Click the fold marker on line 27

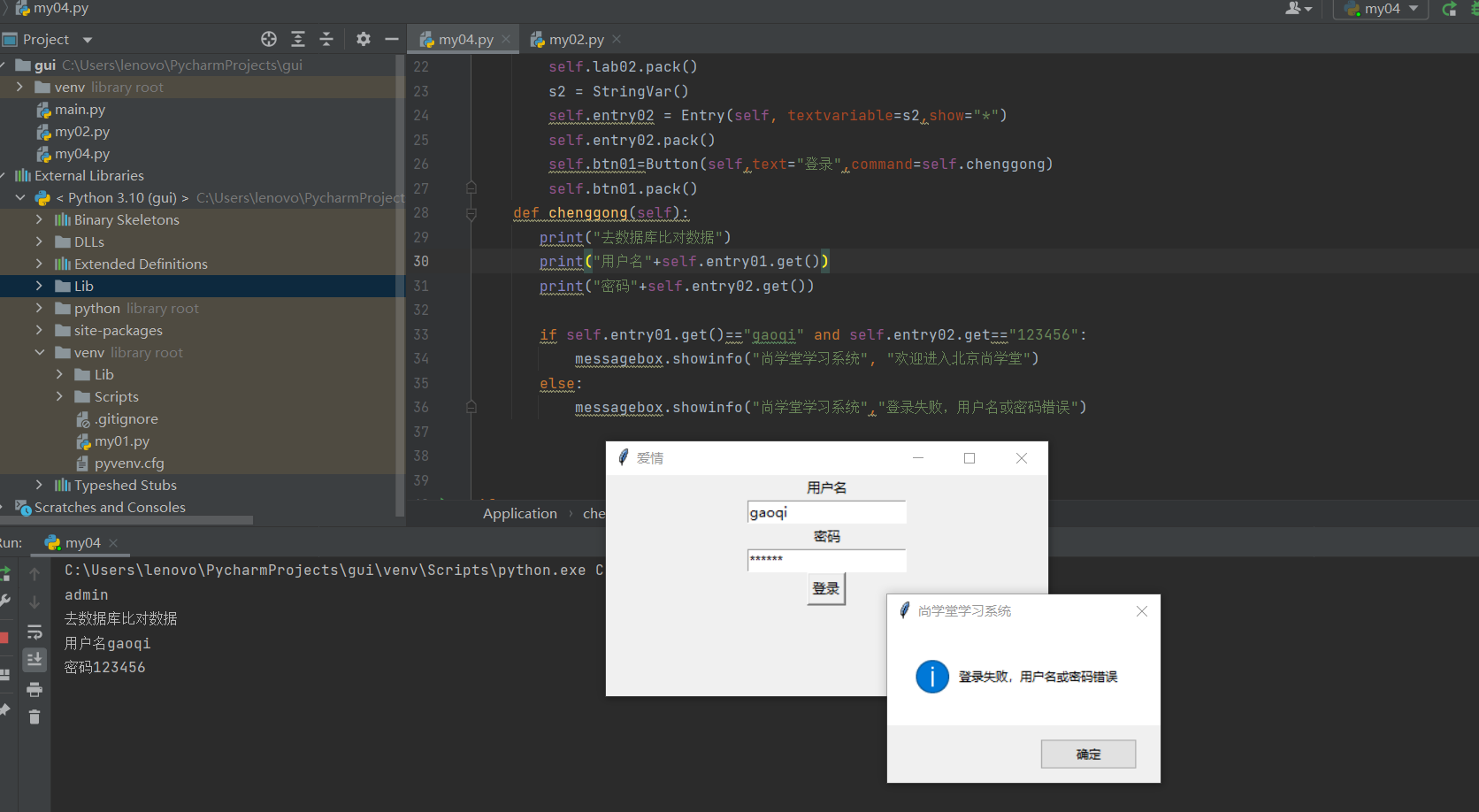[471, 188]
